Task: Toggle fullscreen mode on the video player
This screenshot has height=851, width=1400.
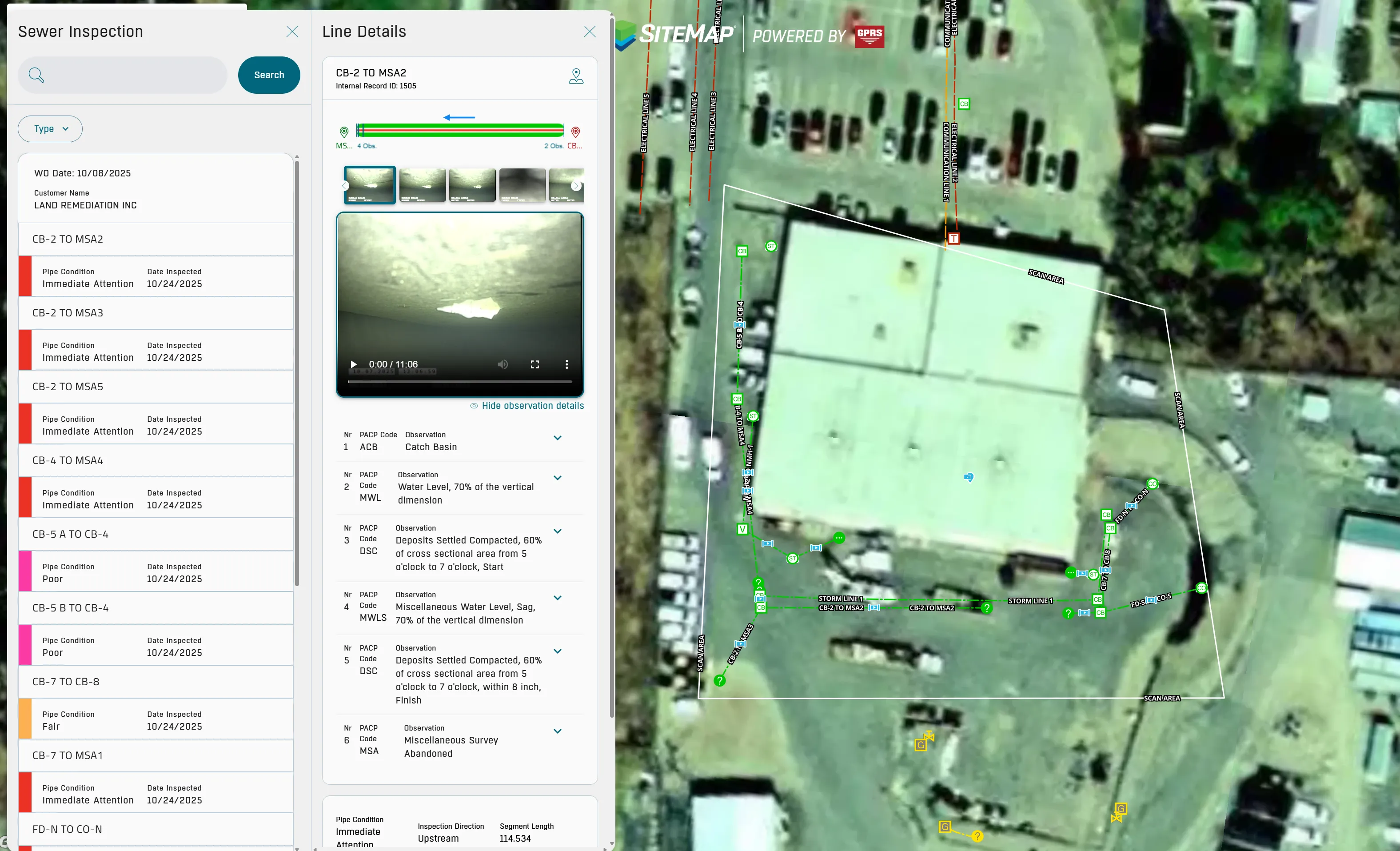Action: click(x=534, y=364)
